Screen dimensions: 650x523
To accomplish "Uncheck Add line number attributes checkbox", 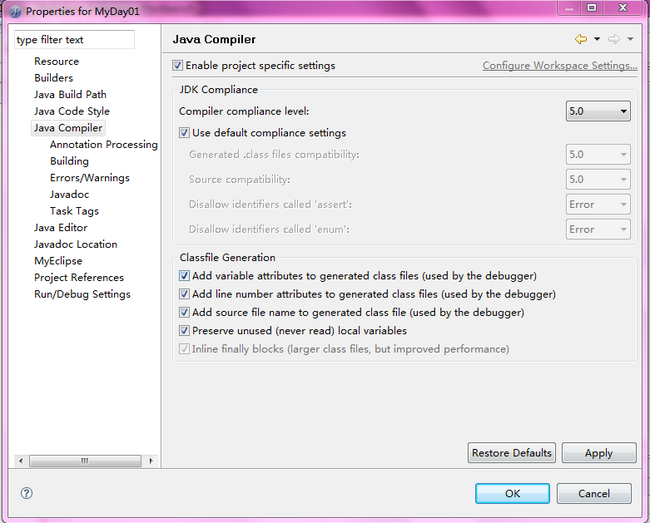I will 184,294.
